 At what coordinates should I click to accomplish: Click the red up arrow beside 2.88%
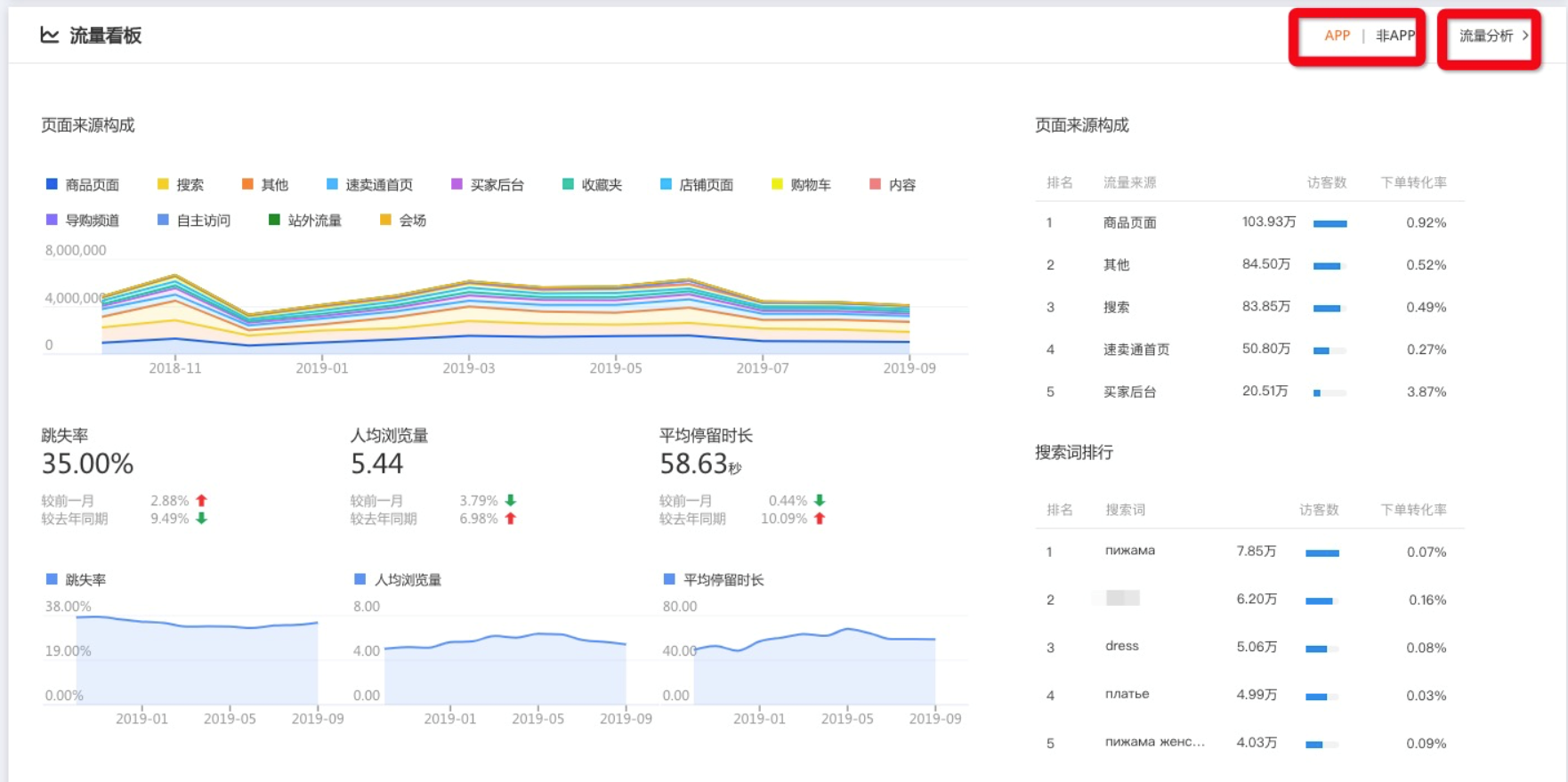[x=201, y=501]
